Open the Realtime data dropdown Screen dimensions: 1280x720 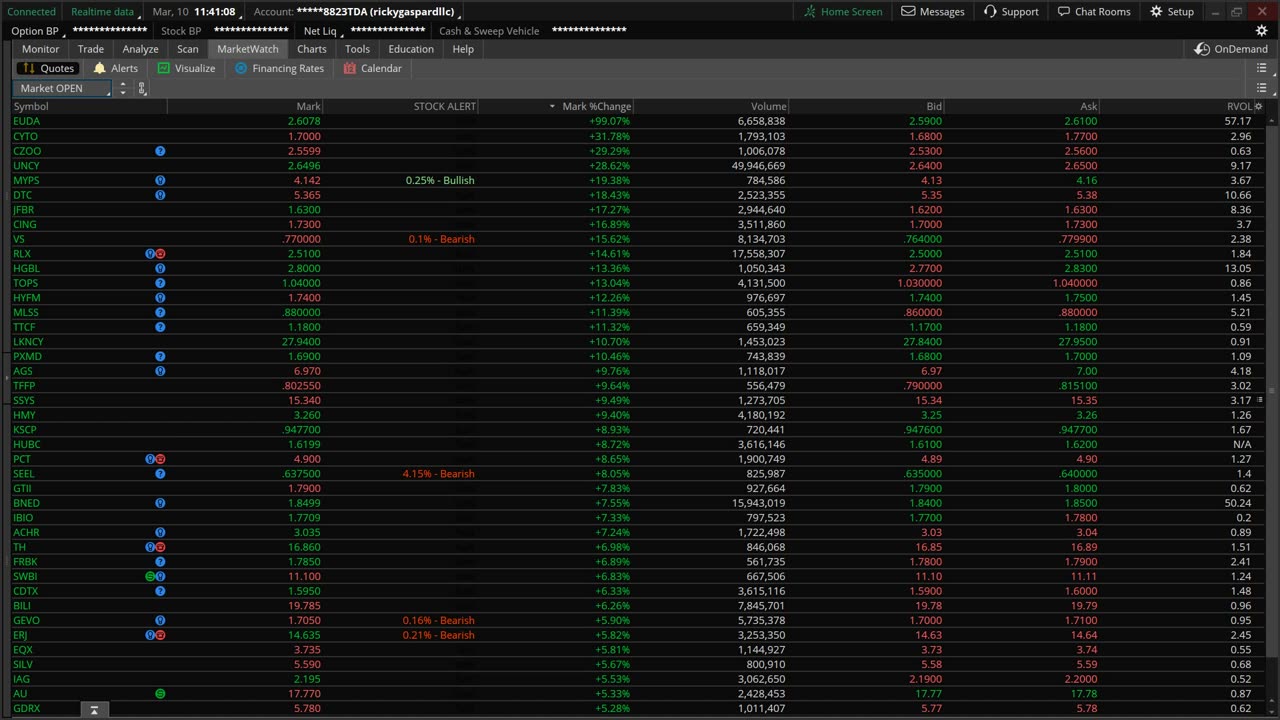point(102,11)
